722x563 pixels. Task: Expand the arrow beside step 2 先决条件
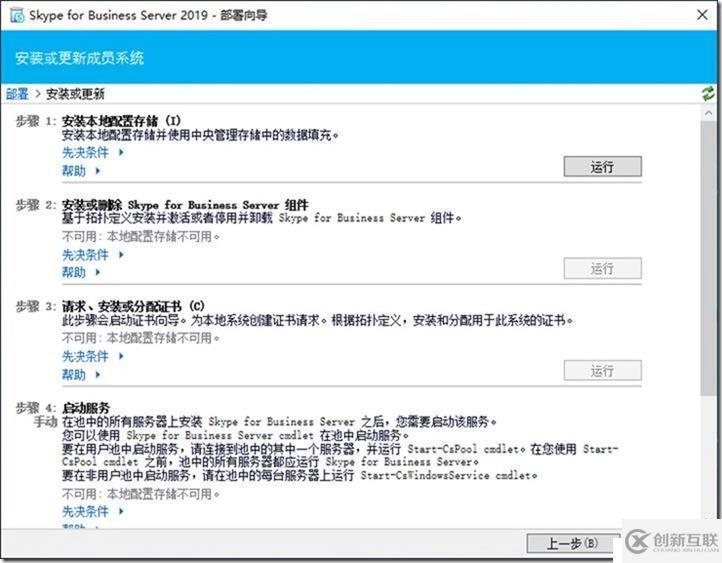(121, 255)
